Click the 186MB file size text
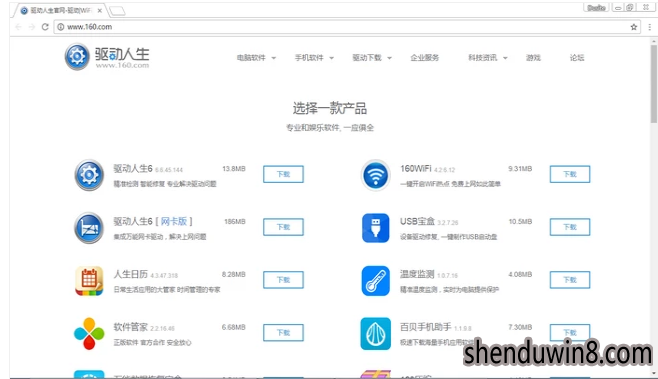The width and height of the screenshot is (658, 379). point(235,222)
